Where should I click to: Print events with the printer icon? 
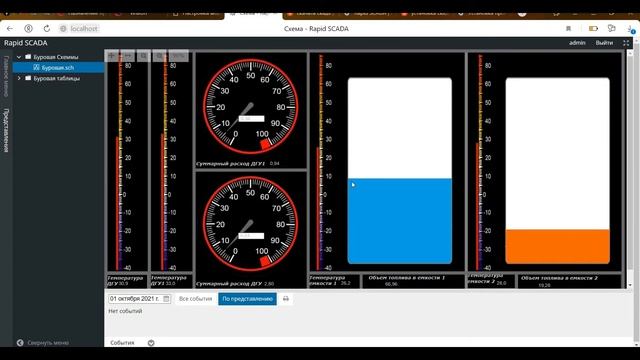(x=286, y=299)
